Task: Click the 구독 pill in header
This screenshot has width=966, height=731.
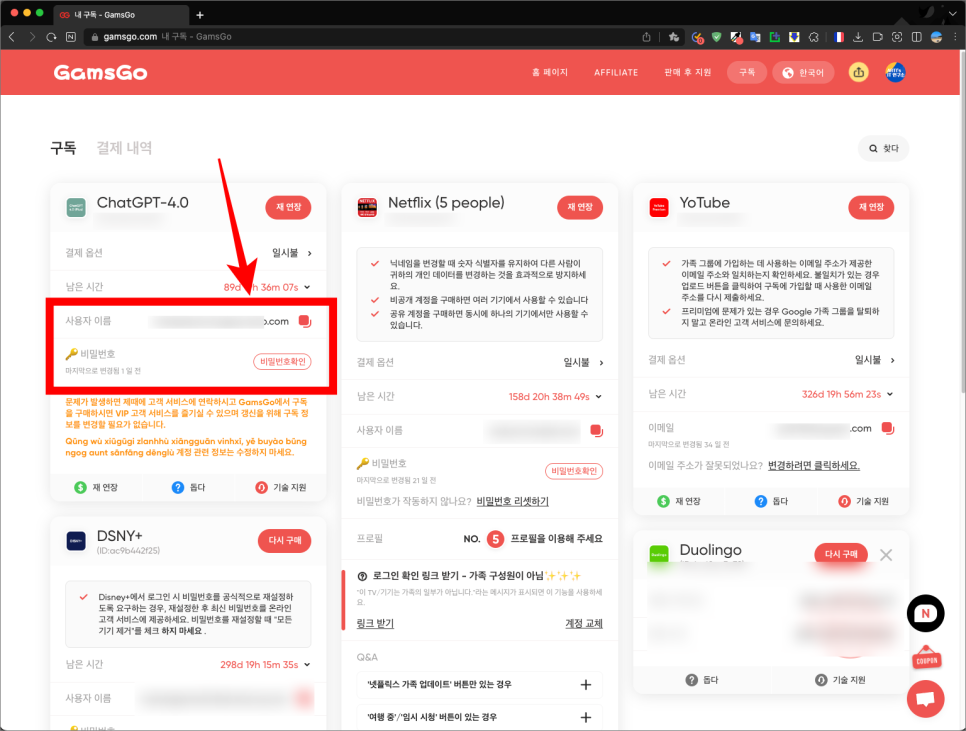Action: [x=747, y=72]
